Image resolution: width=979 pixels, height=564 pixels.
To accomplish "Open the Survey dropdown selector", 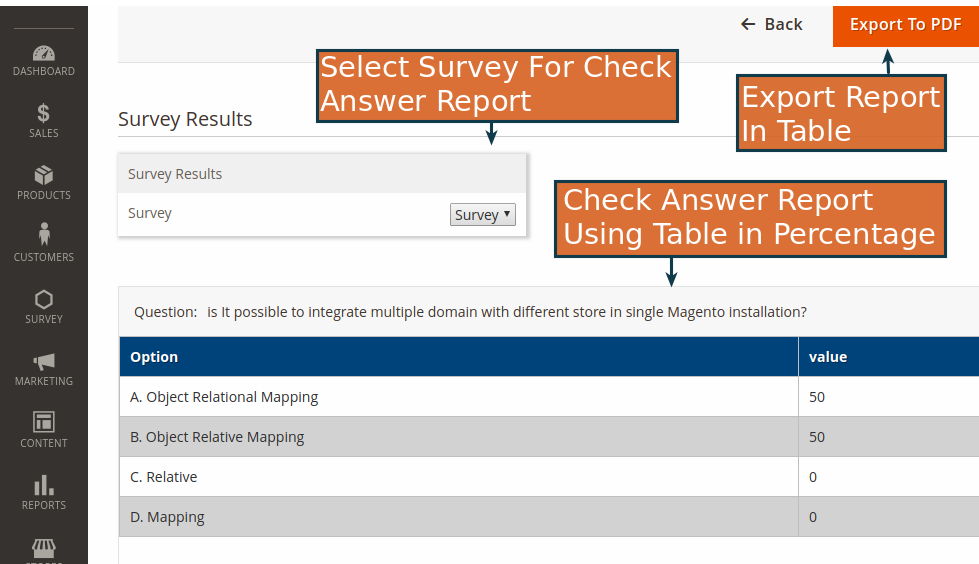I will tap(483, 215).
